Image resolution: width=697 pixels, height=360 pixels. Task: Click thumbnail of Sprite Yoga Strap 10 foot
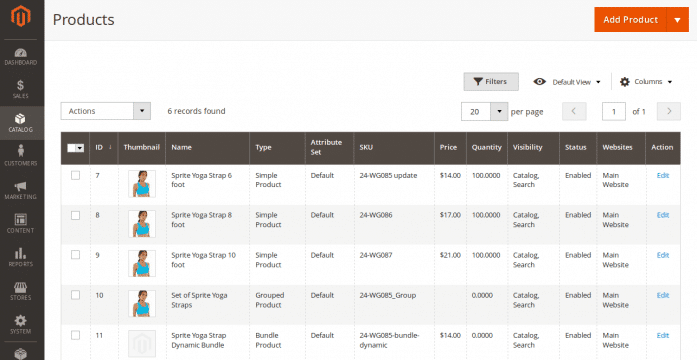(x=142, y=264)
